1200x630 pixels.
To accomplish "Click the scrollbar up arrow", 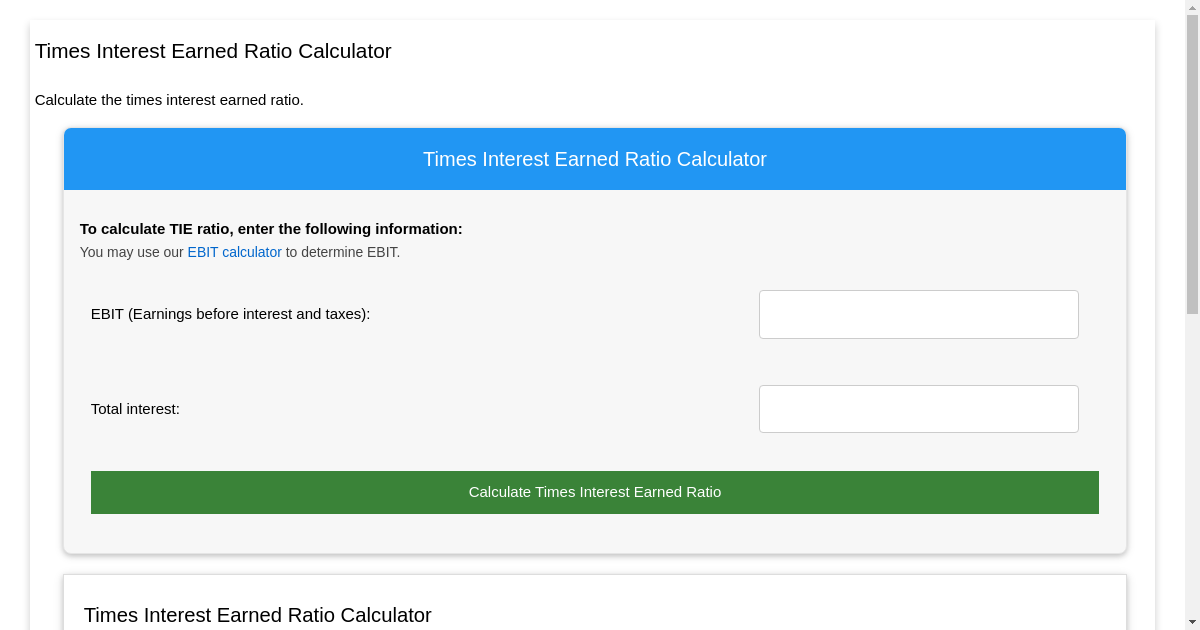I will click(x=1193, y=6).
